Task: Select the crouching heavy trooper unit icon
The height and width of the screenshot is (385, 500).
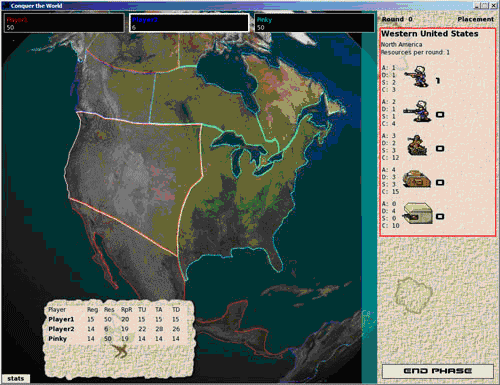Action: (x=417, y=145)
